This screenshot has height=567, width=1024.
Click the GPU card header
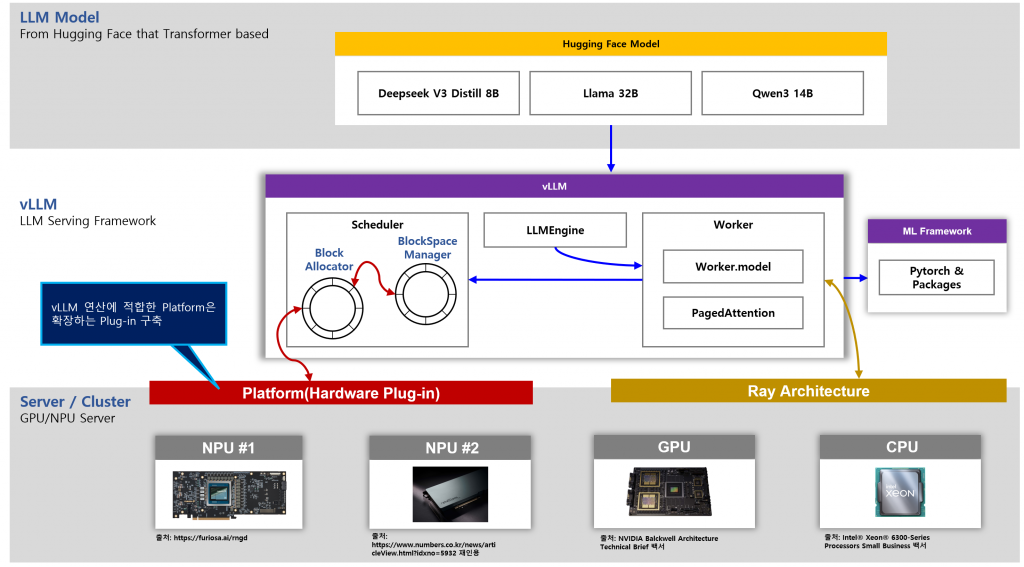[674, 447]
